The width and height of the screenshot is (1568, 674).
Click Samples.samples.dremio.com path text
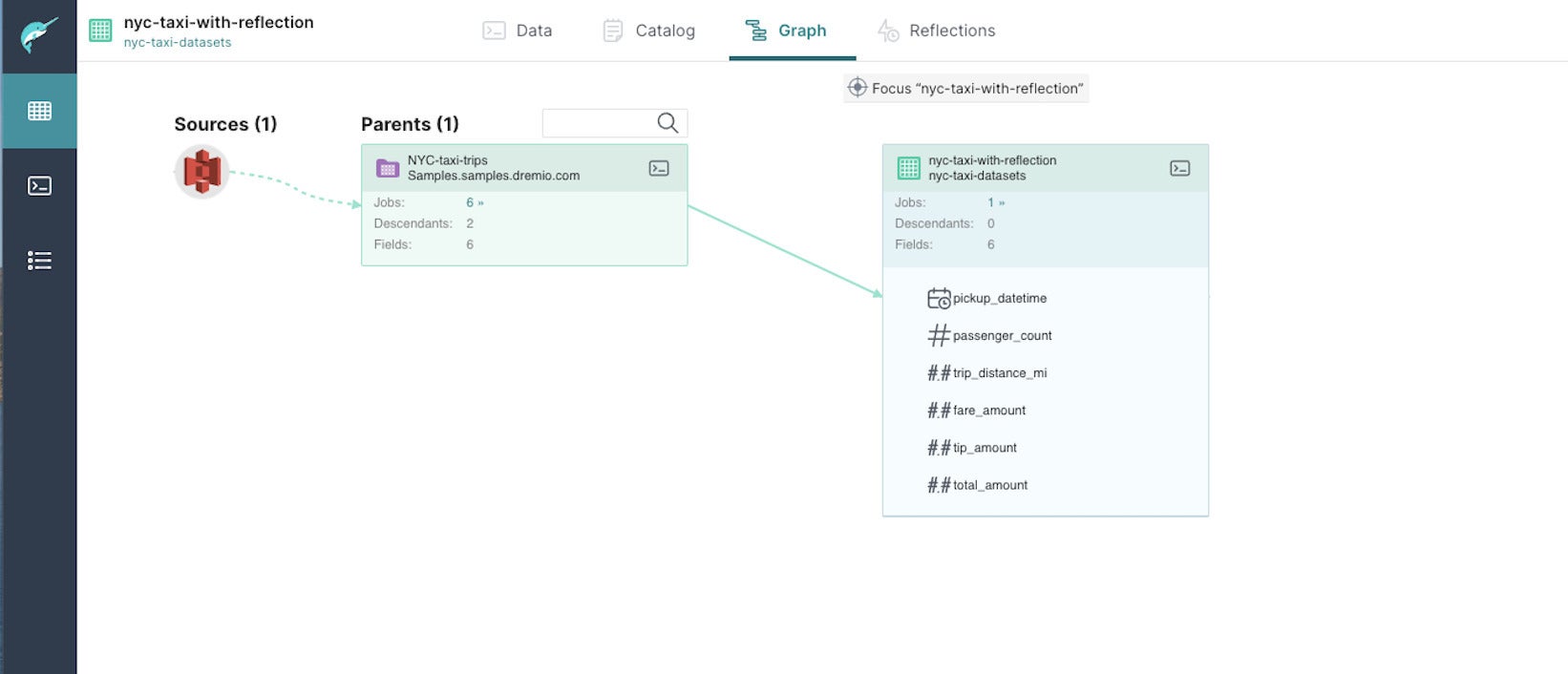494,176
